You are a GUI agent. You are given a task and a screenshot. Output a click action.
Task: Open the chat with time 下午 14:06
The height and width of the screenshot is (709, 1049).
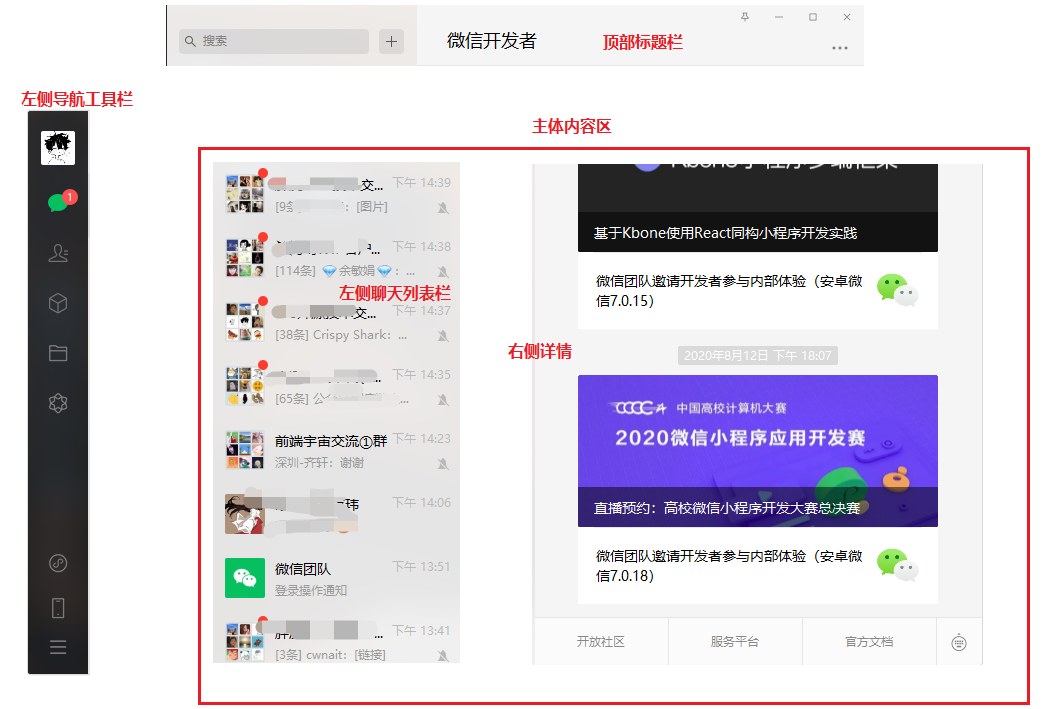(x=337, y=514)
